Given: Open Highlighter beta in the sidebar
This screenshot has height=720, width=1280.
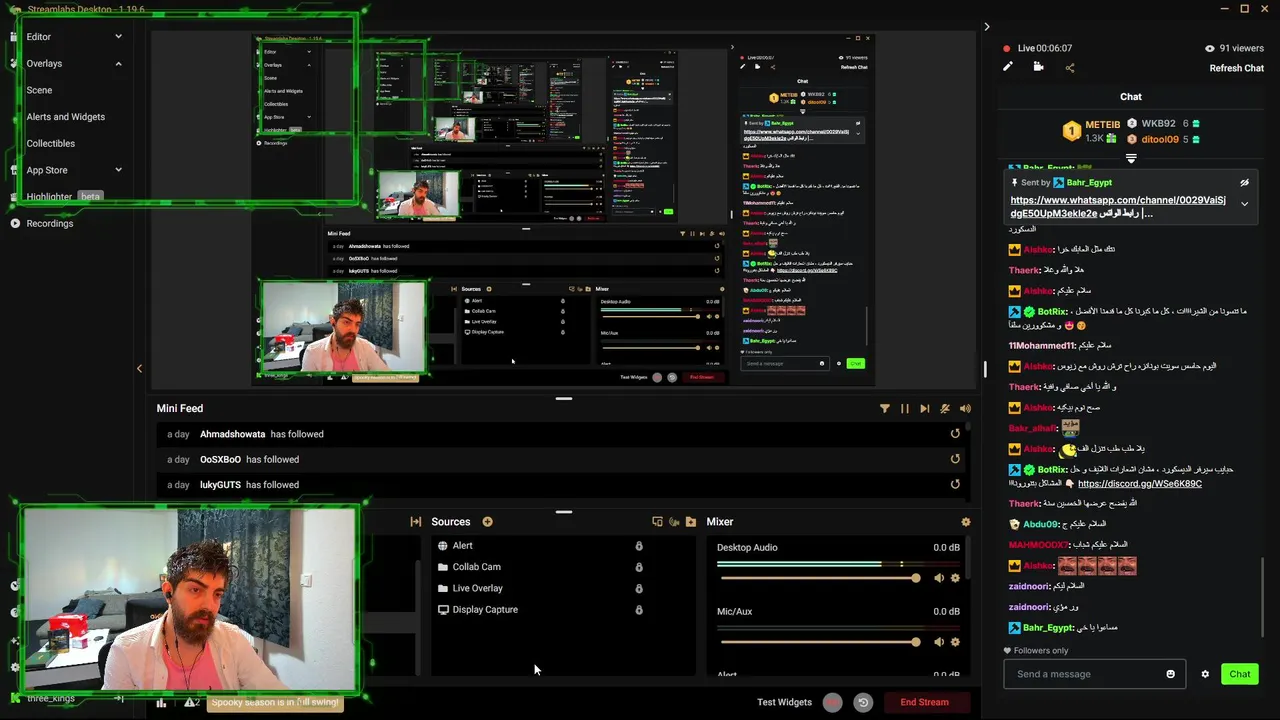Looking at the screenshot, I should click(x=64, y=196).
